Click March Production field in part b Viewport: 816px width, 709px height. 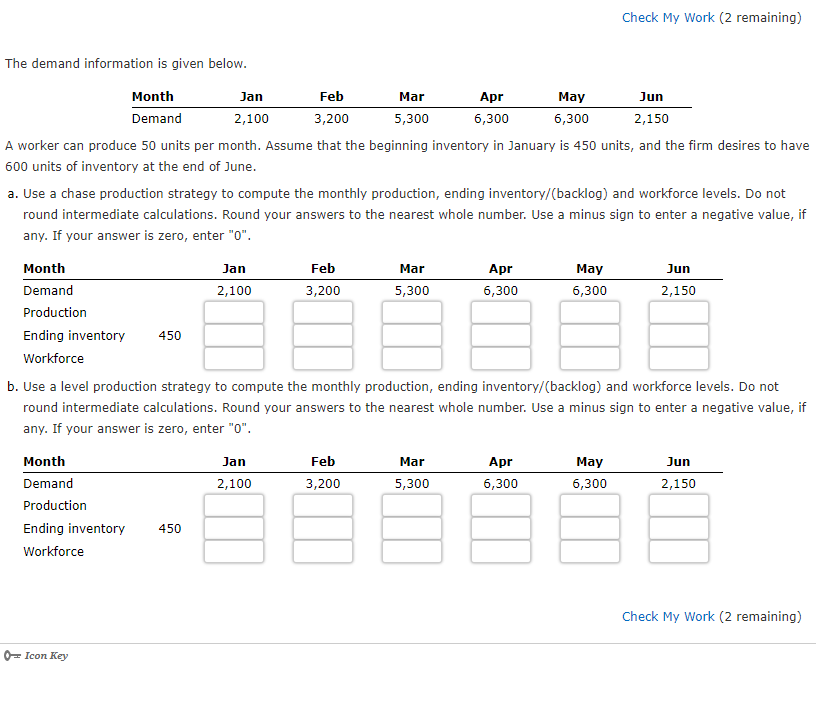point(411,505)
